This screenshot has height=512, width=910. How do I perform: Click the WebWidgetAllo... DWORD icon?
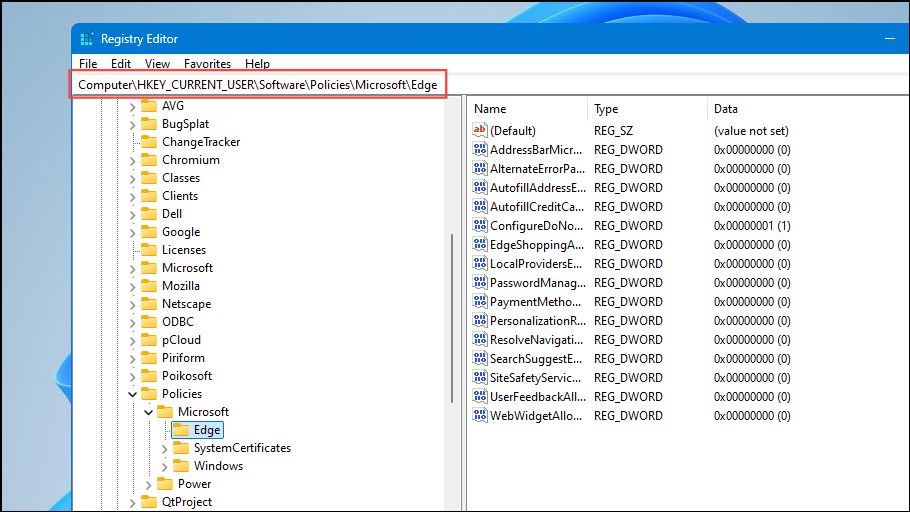point(479,415)
